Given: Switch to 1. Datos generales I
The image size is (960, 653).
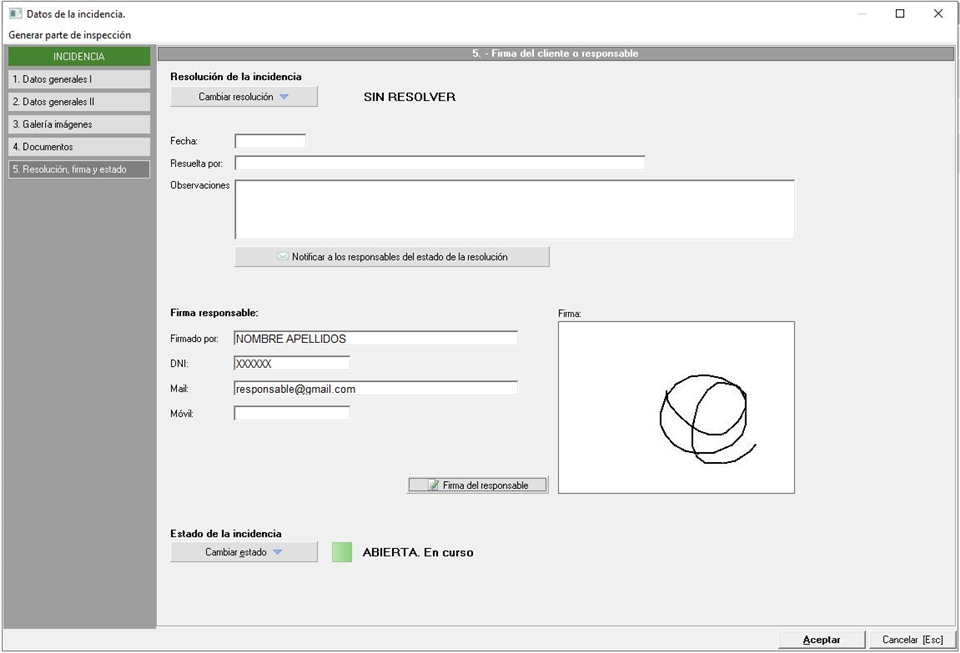Looking at the screenshot, I should point(79,79).
